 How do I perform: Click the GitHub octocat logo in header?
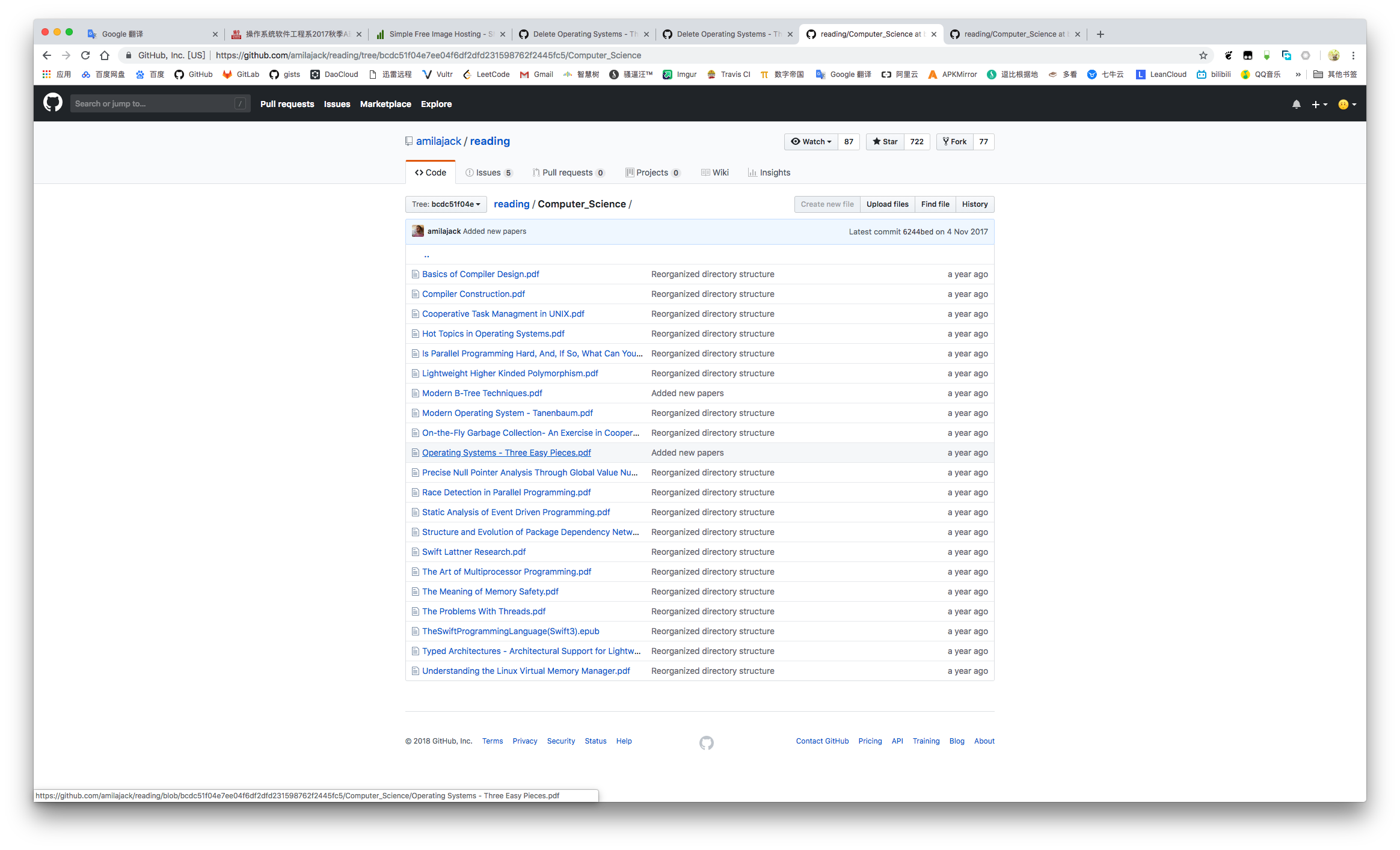click(x=53, y=103)
